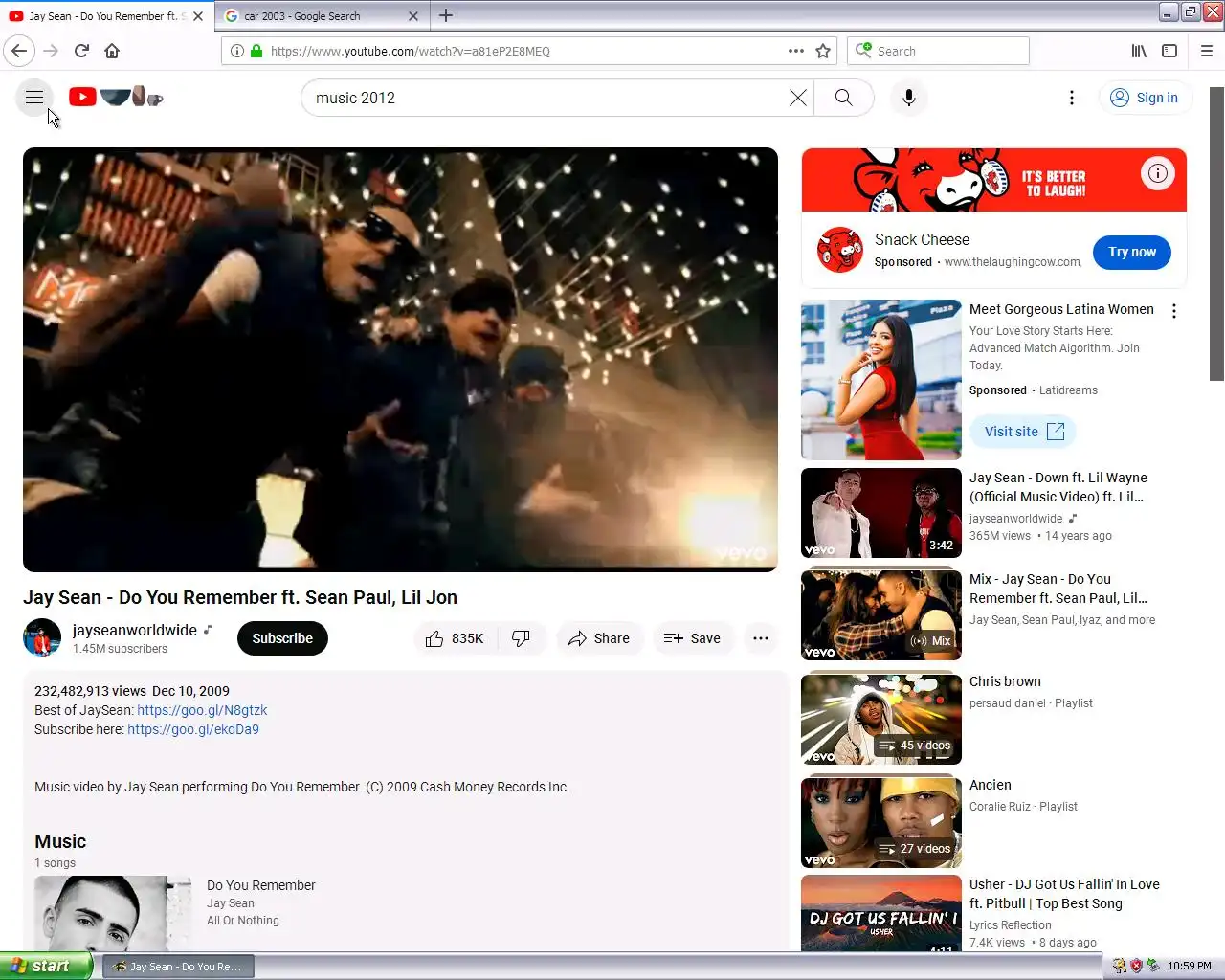Select Jay Sean taskbar window button
This screenshot has width=1225, height=980.
pyautogui.click(x=178, y=967)
